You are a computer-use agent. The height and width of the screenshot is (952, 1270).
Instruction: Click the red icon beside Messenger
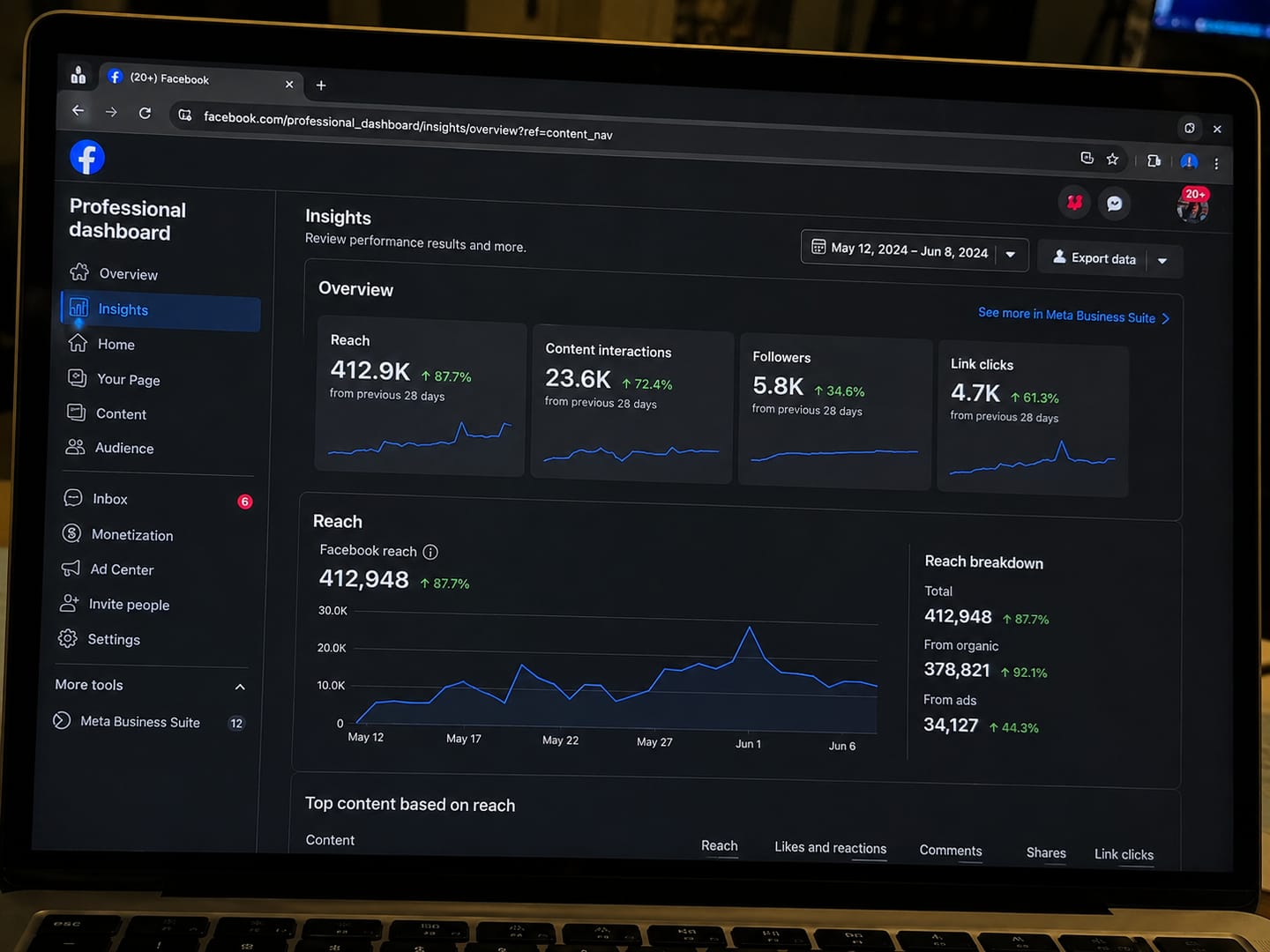(1074, 203)
